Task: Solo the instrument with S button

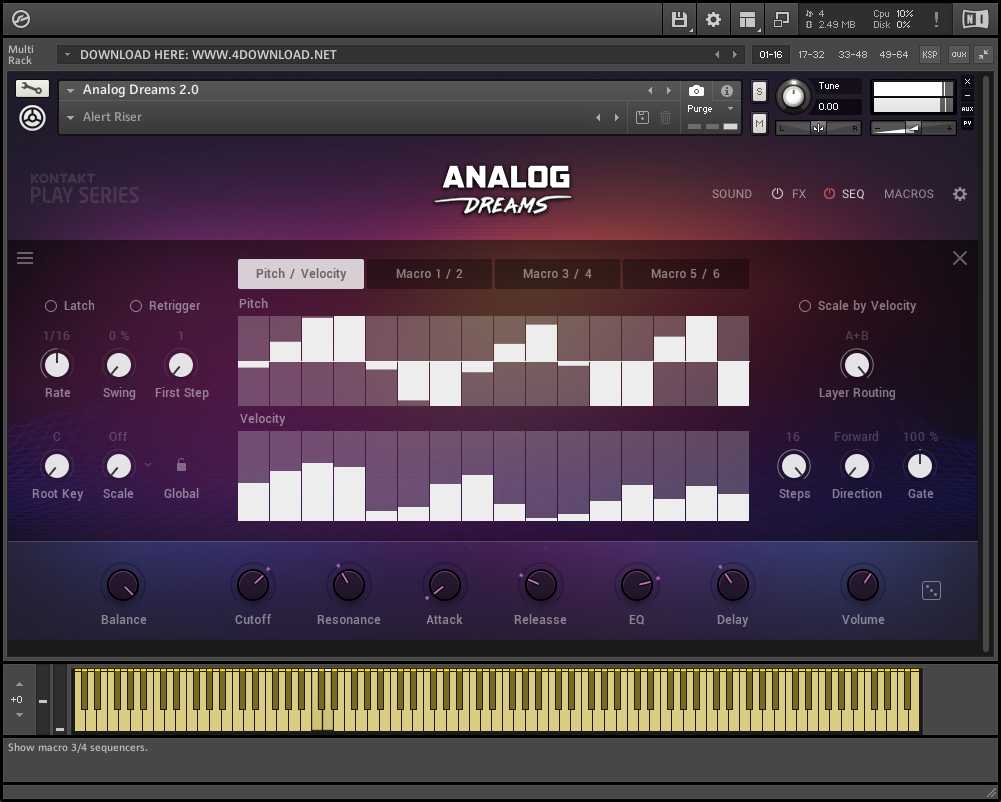Action: [759, 91]
